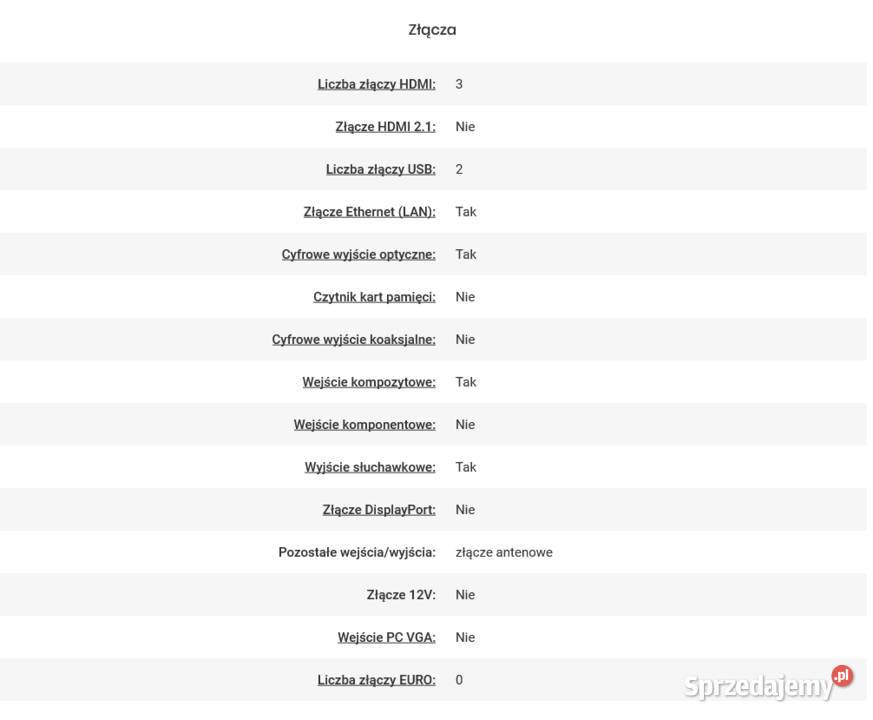873x720 pixels.
Task: Select the 'Wejście kompozytowe' link
Action: pos(369,382)
